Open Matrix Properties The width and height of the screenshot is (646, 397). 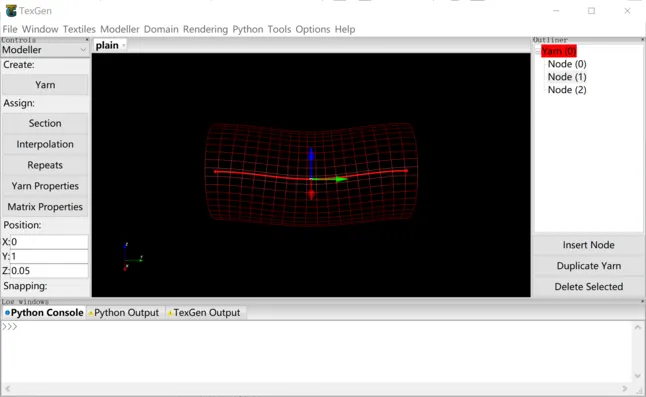click(45, 207)
